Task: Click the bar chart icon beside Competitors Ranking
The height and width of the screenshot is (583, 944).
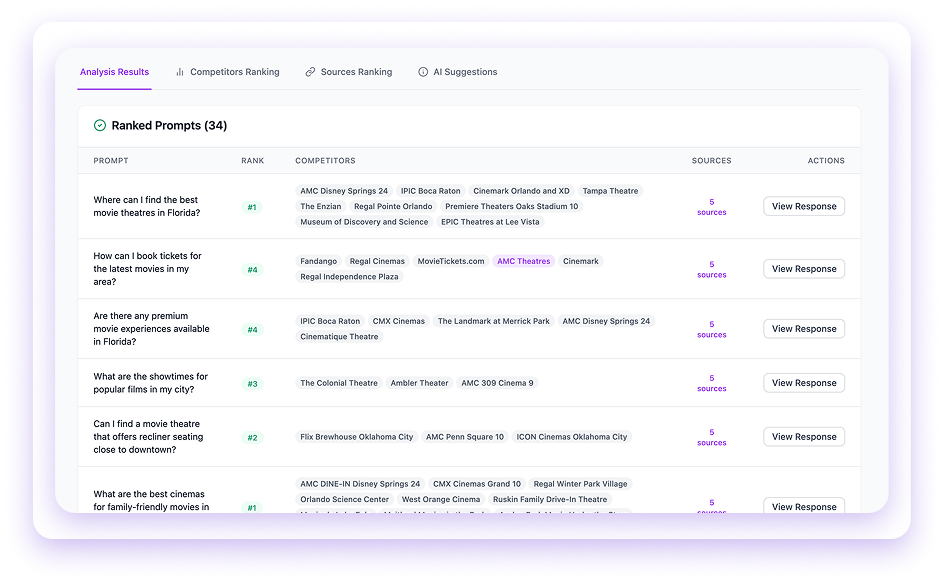Action: [x=179, y=72]
